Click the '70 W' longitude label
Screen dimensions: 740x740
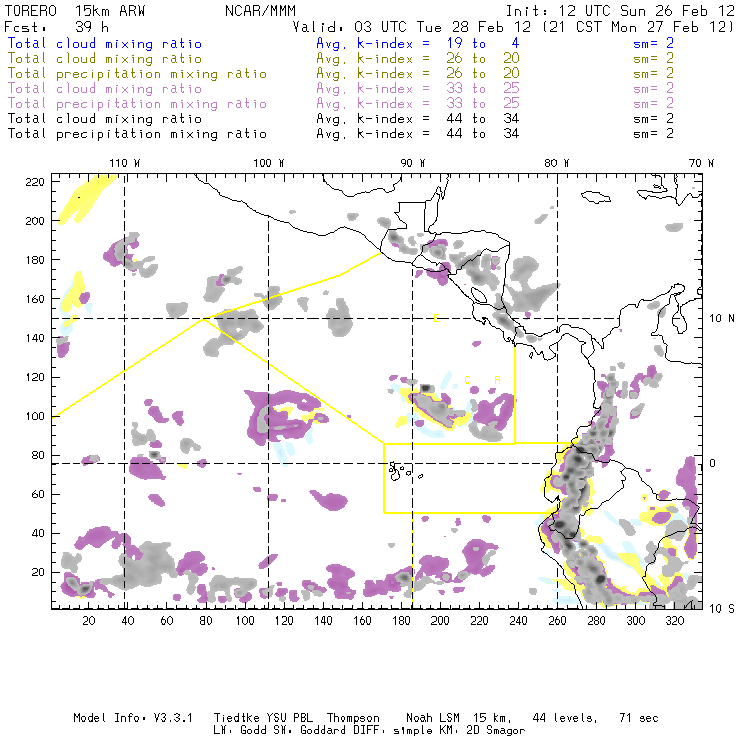(x=701, y=163)
